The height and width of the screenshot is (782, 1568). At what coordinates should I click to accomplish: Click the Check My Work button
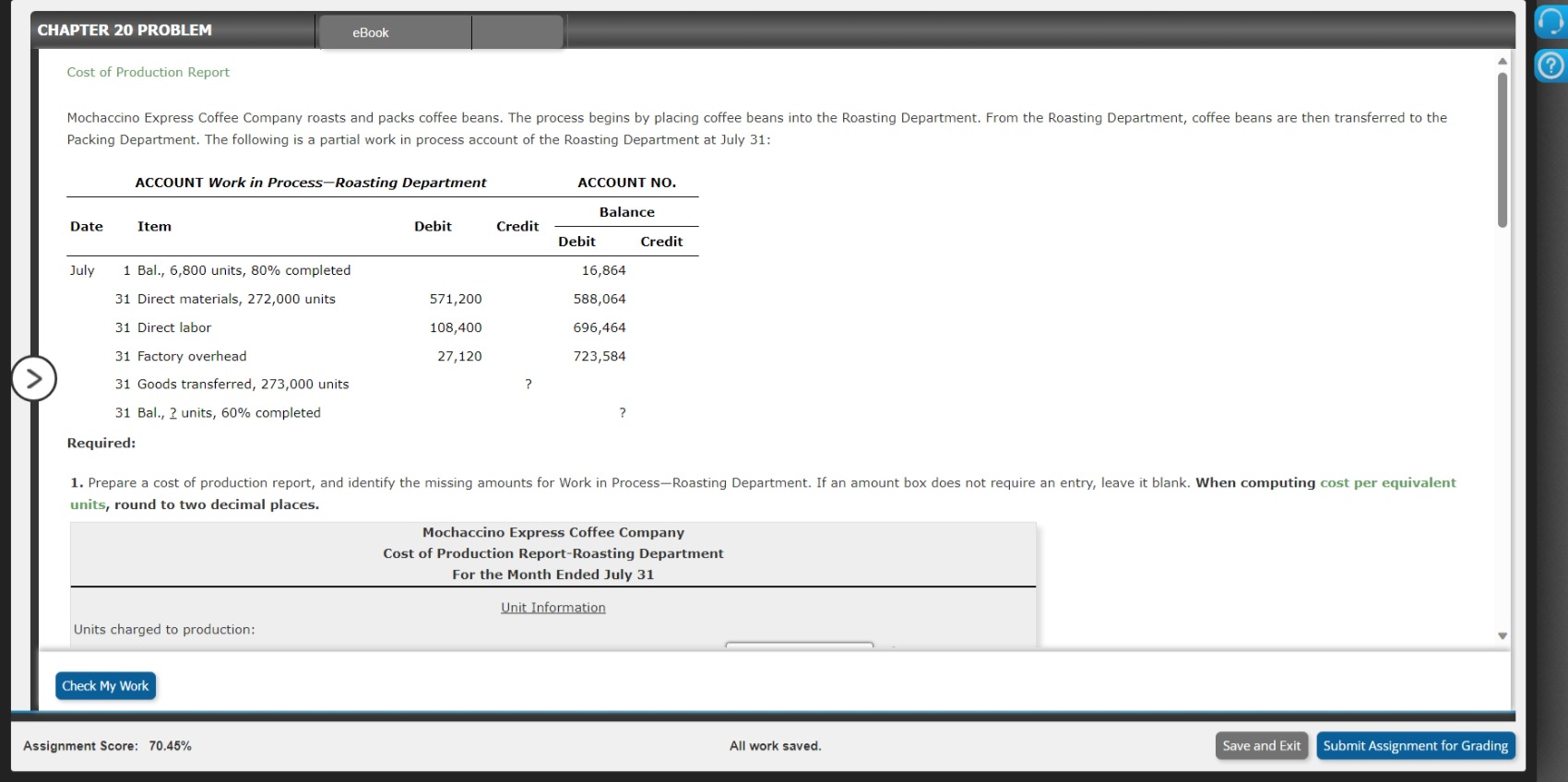[x=105, y=686]
